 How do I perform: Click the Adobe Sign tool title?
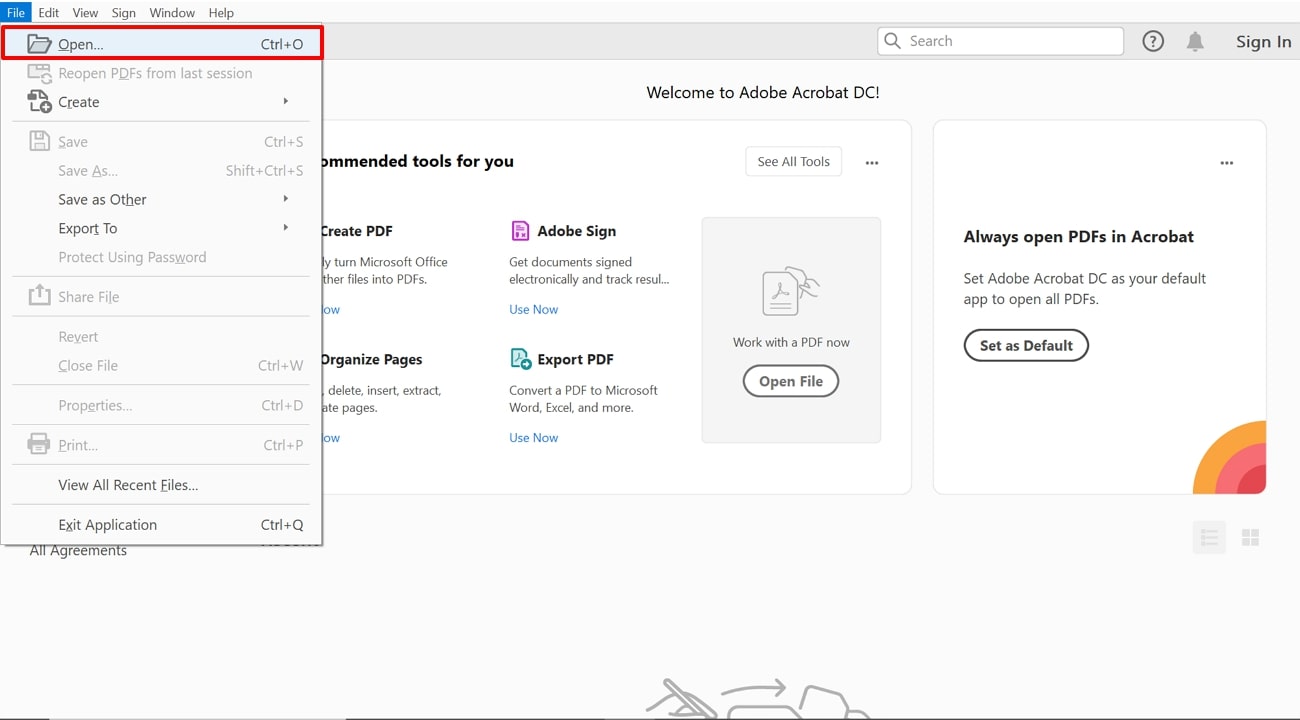[576, 231]
